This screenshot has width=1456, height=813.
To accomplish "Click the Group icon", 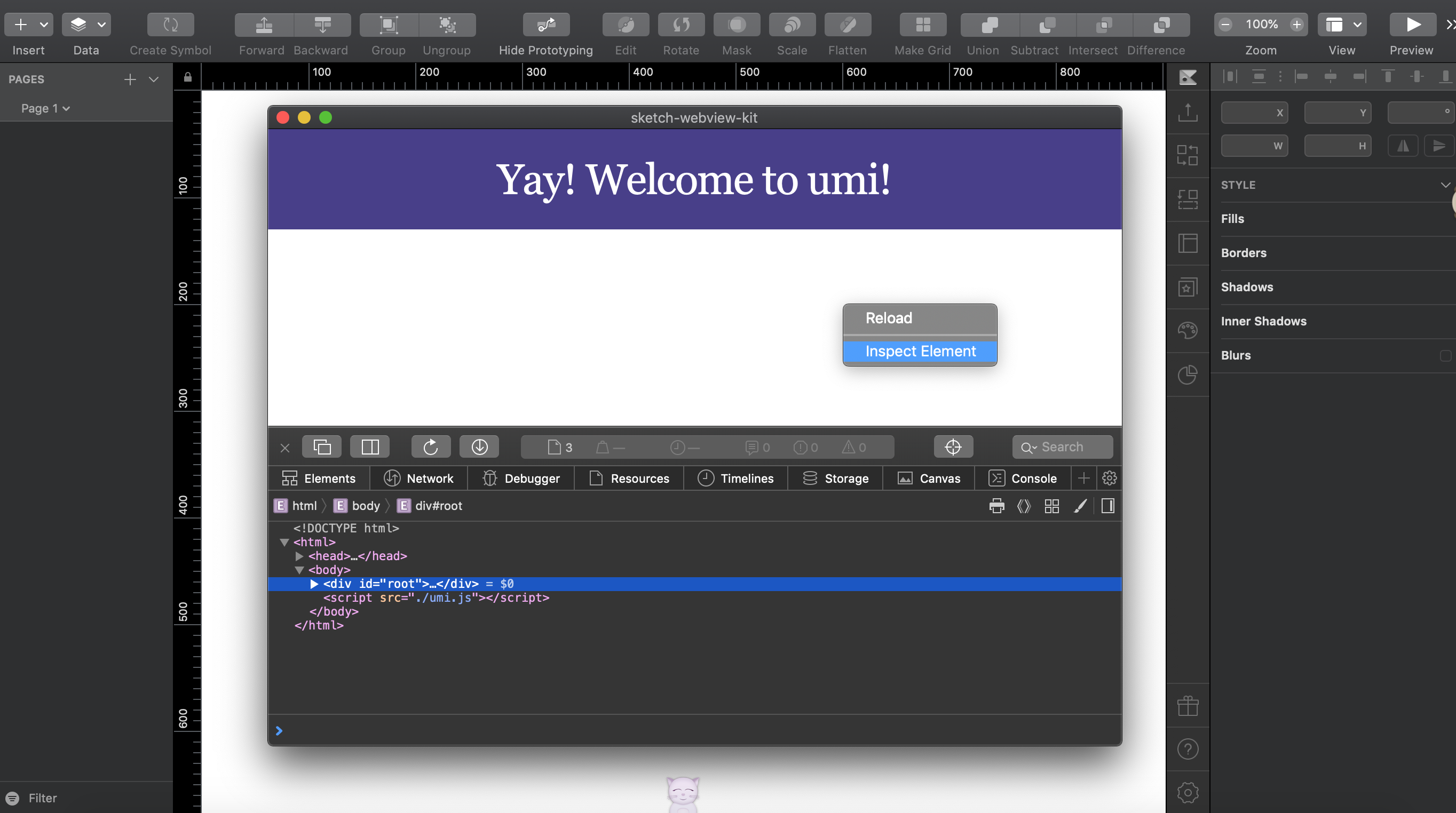I will coord(389,25).
